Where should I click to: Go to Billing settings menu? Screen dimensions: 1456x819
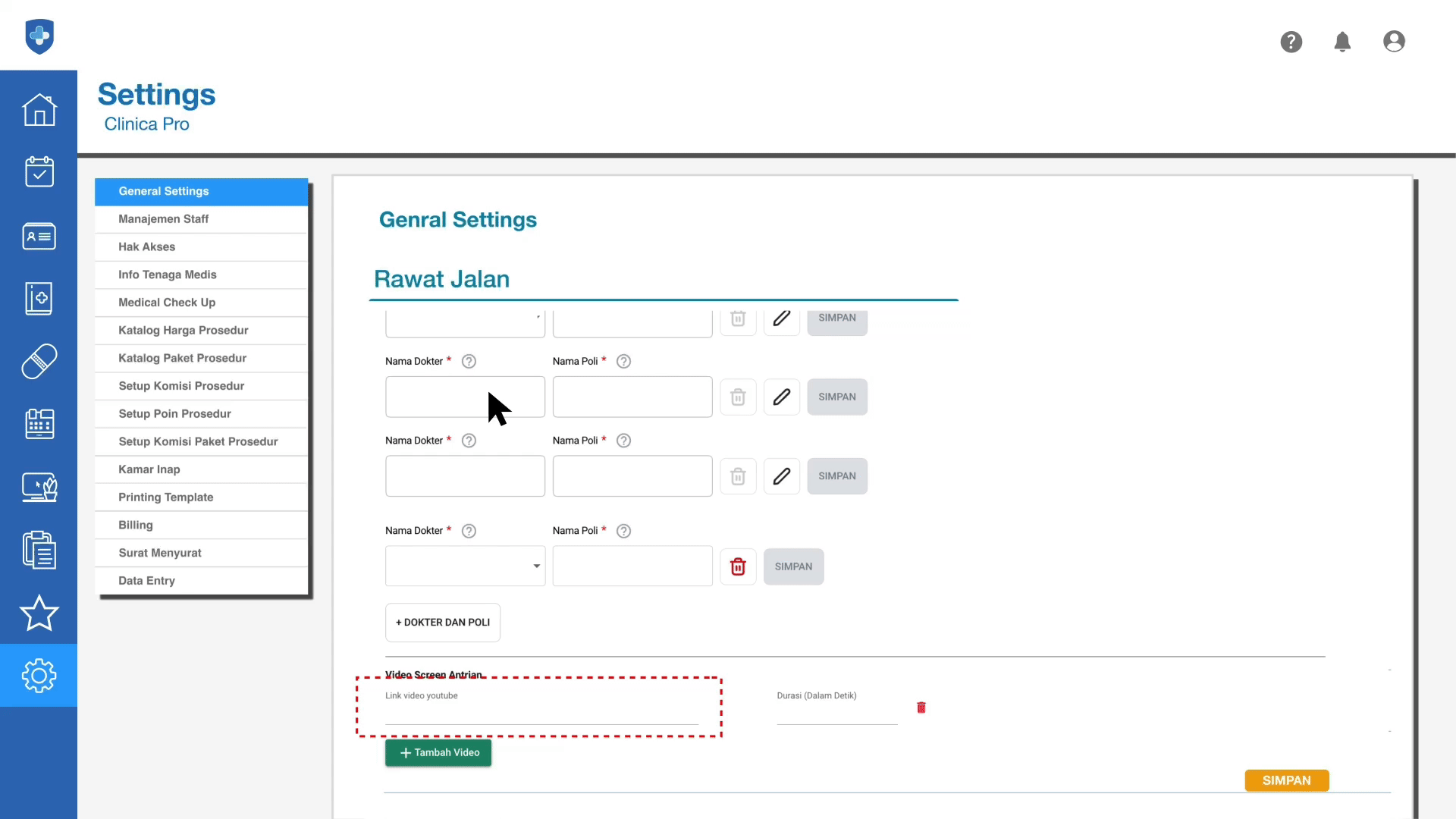click(x=136, y=525)
